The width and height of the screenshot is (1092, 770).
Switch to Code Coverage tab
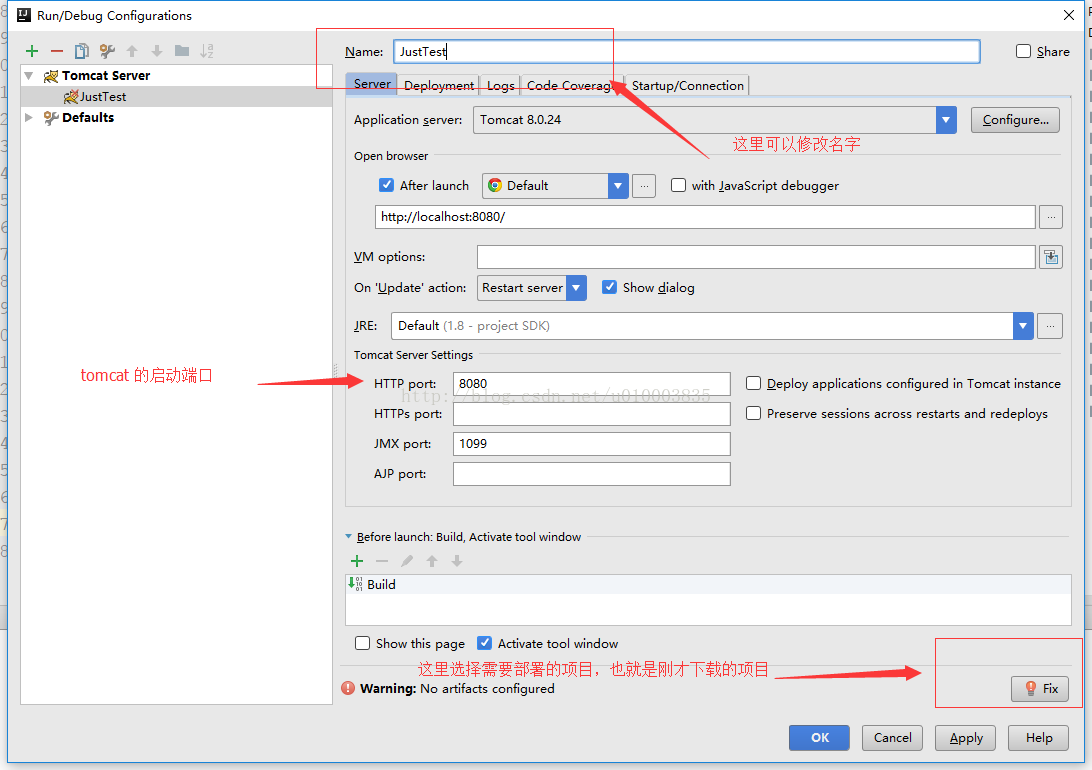point(570,86)
